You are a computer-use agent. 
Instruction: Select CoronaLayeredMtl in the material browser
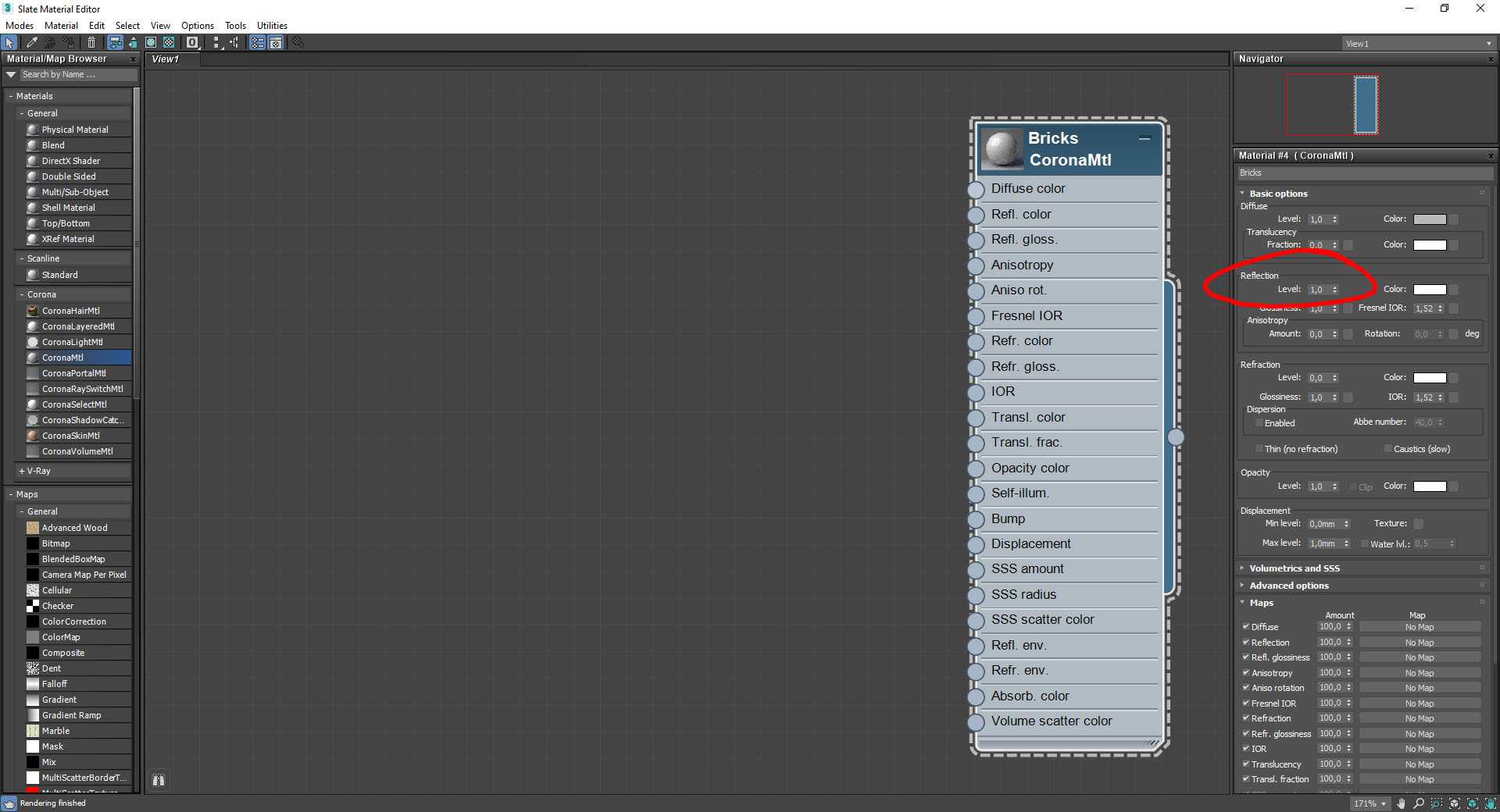pyautogui.click(x=77, y=326)
